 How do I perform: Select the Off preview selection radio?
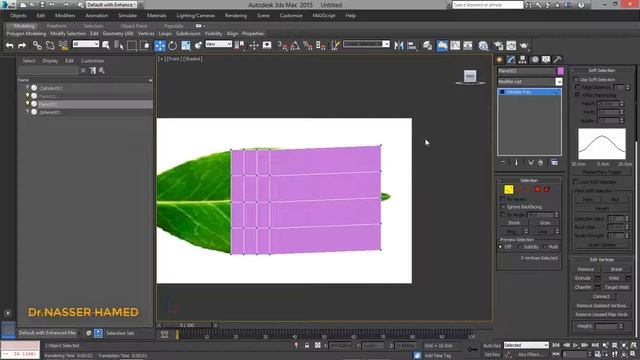pyautogui.click(x=500, y=247)
